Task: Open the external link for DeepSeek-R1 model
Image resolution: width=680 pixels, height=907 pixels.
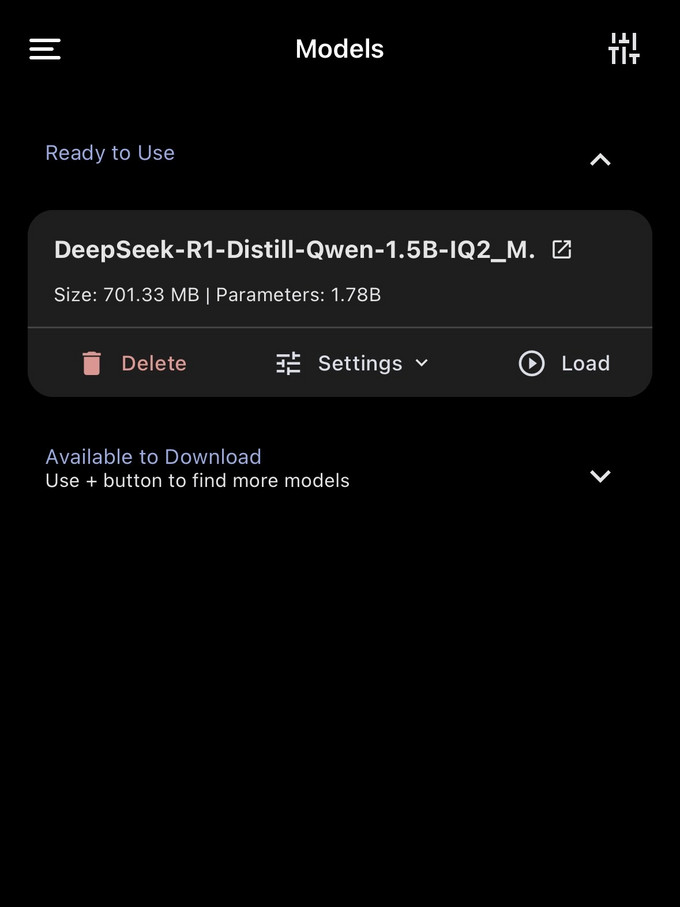Action: pyautogui.click(x=561, y=249)
